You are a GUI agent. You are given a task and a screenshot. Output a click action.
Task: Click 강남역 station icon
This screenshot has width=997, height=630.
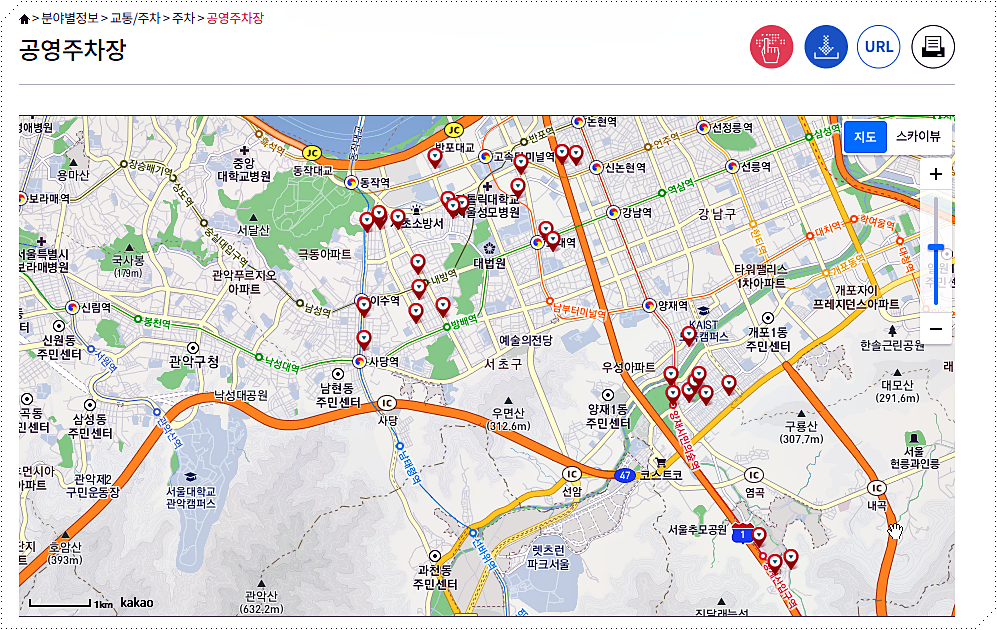tap(614, 212)
